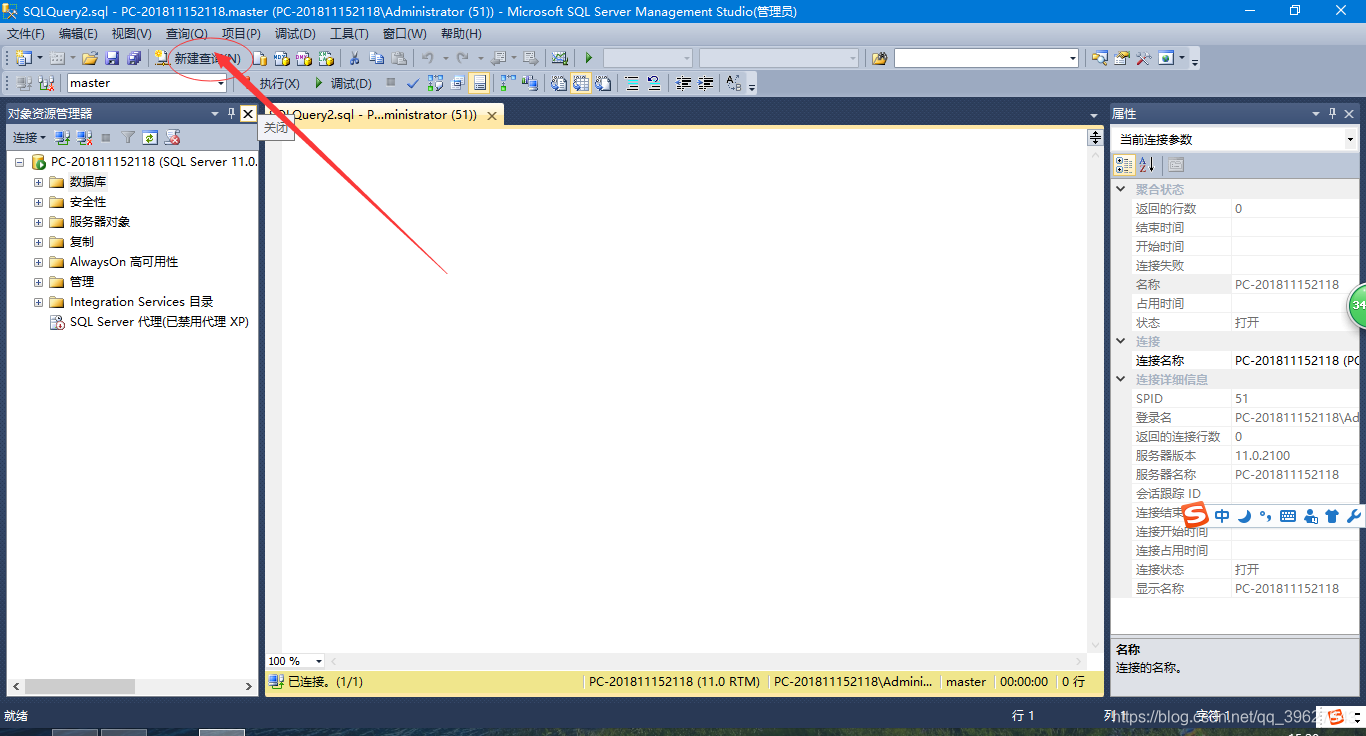1366x736 pixels.
Task: Open the 视图(V) View menu
Action: point(131,34)
